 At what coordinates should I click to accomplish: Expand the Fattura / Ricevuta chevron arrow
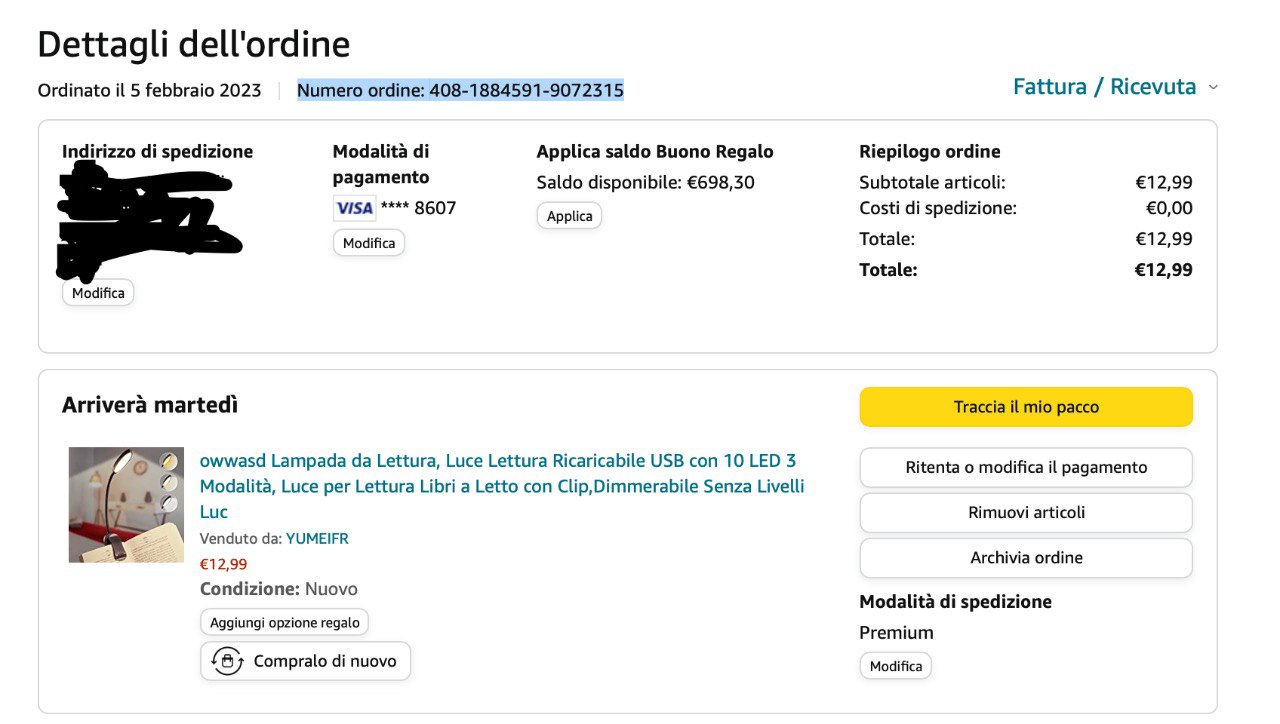coord(1213,88)
